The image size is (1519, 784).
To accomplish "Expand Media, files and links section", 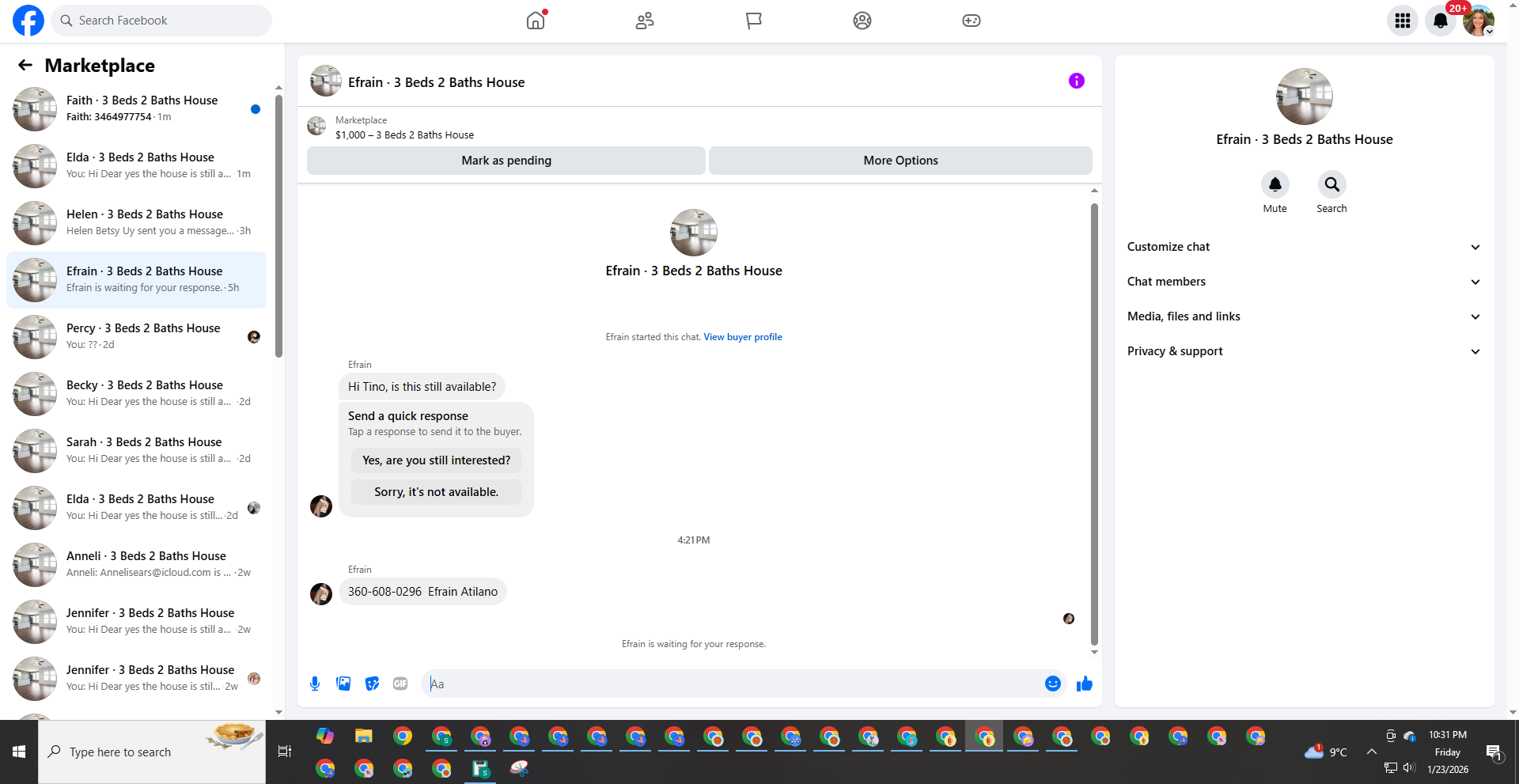I will tap(1304, 316).
